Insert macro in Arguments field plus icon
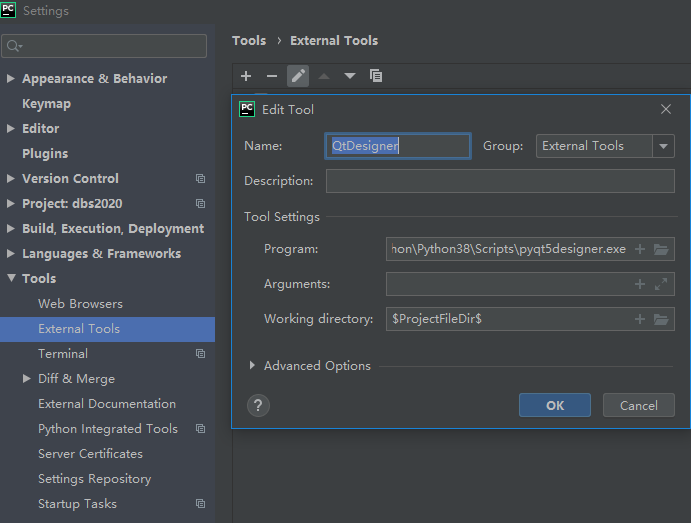Viewport: 691px width, 523px height. [x=640, y=284]
